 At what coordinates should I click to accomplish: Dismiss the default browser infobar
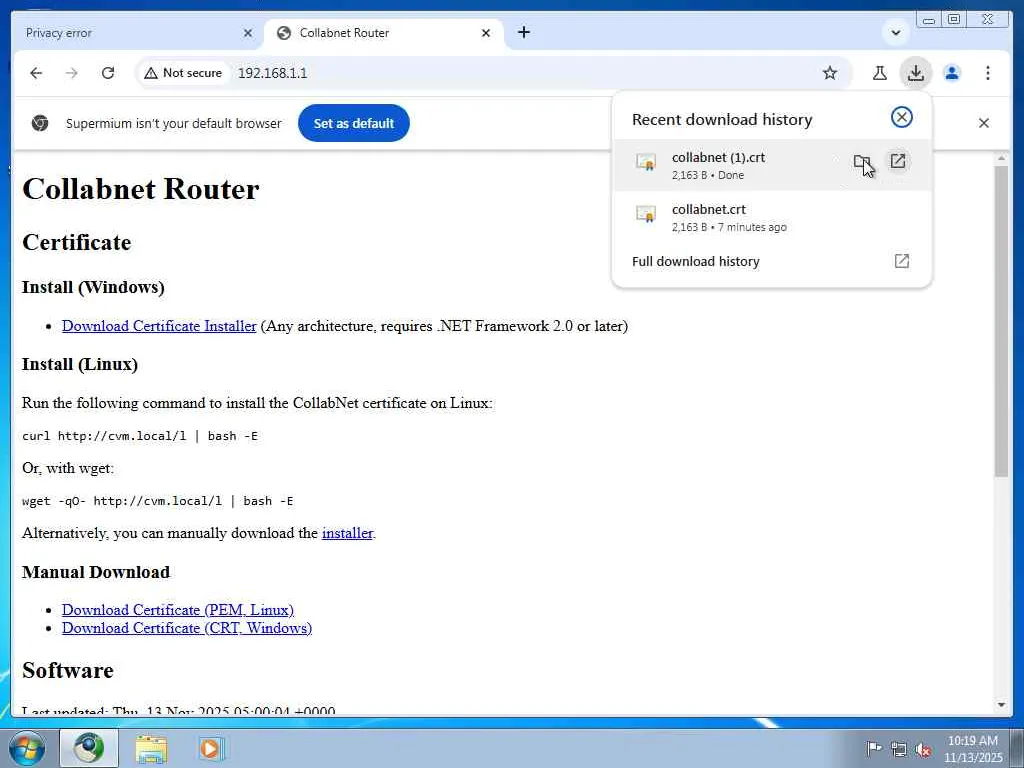pyautogui.click(x=984, y=123)
